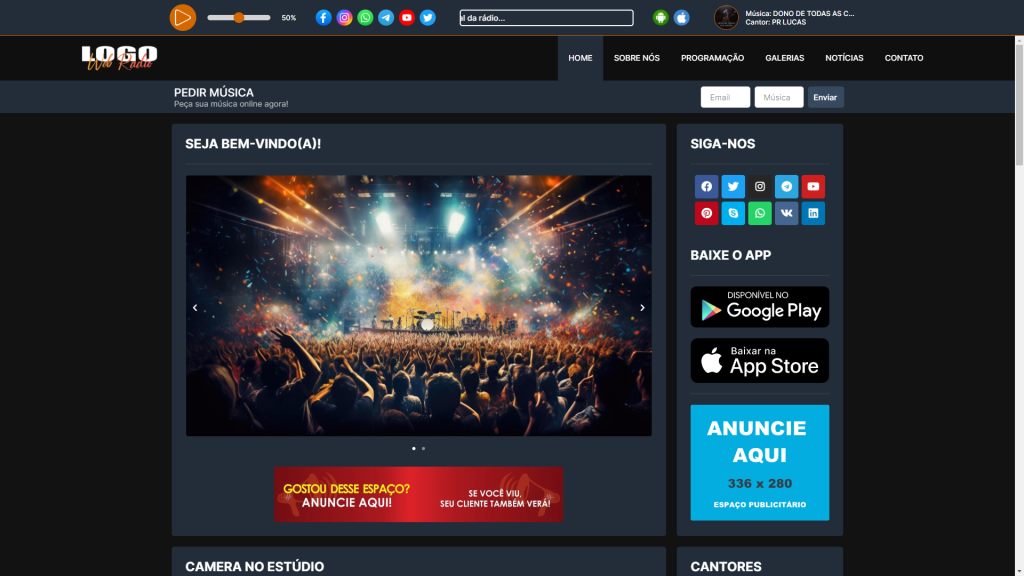Open the VK icon under Siga-nos
This screenshot has height=576, width=1024.
click(786, 213)
